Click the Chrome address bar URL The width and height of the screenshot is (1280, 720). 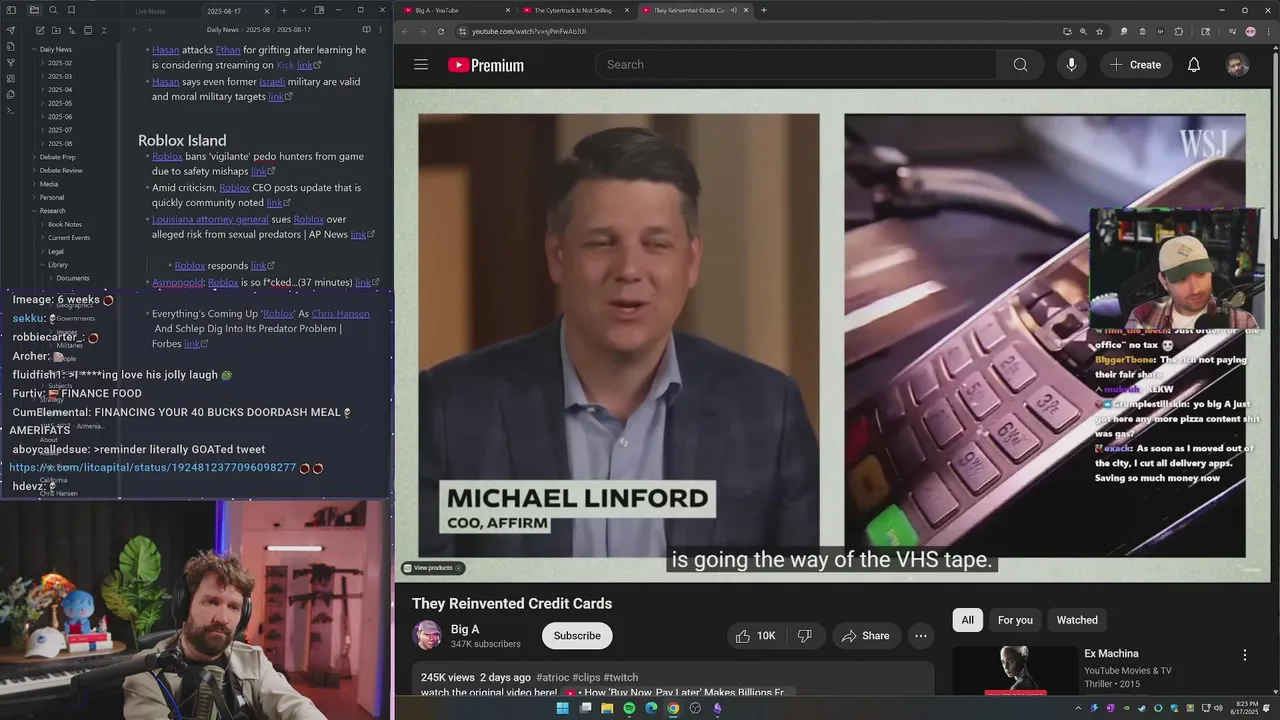coord(529,31)
